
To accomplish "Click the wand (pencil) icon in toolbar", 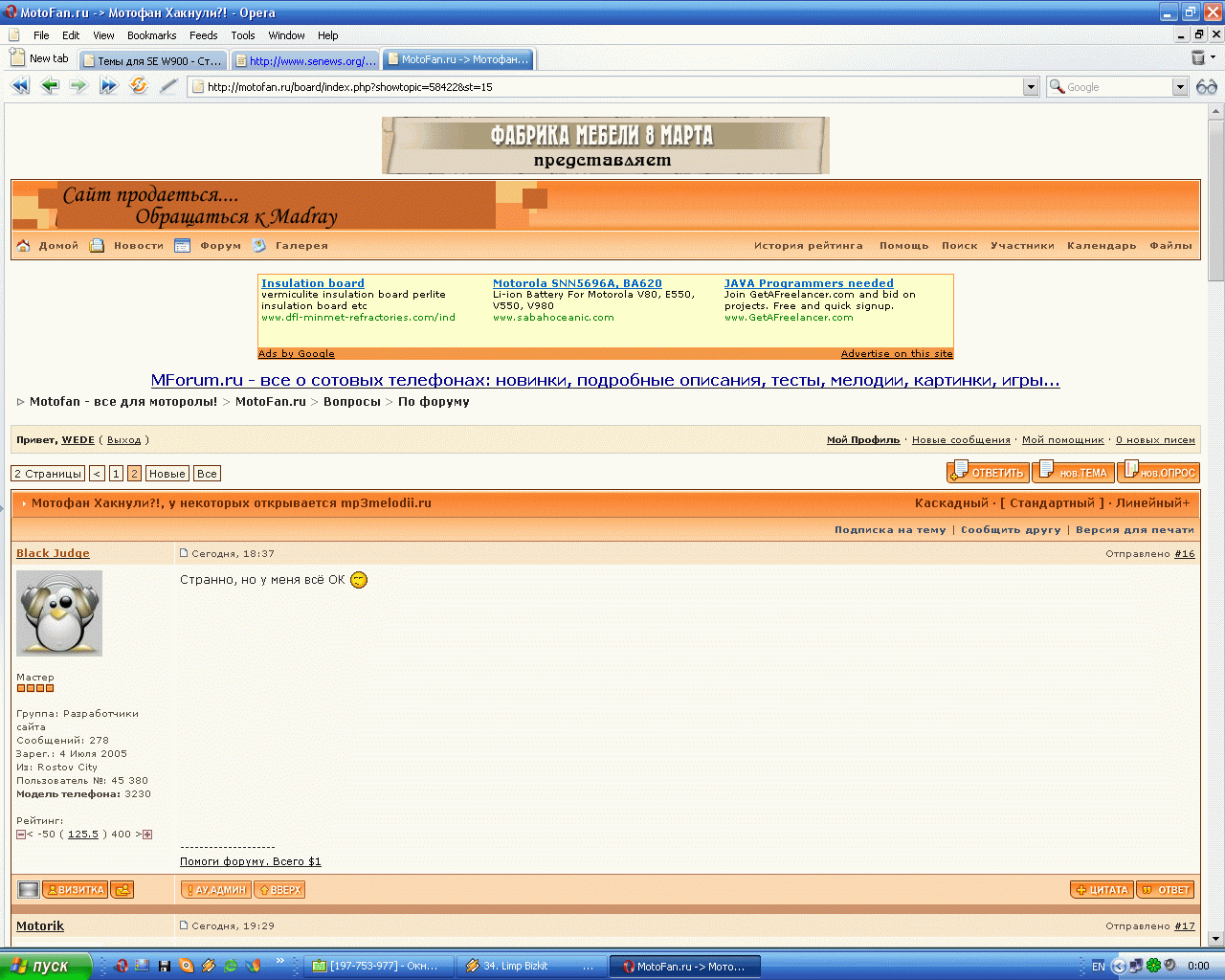I will pyautogui.click(x=168, y=86).
